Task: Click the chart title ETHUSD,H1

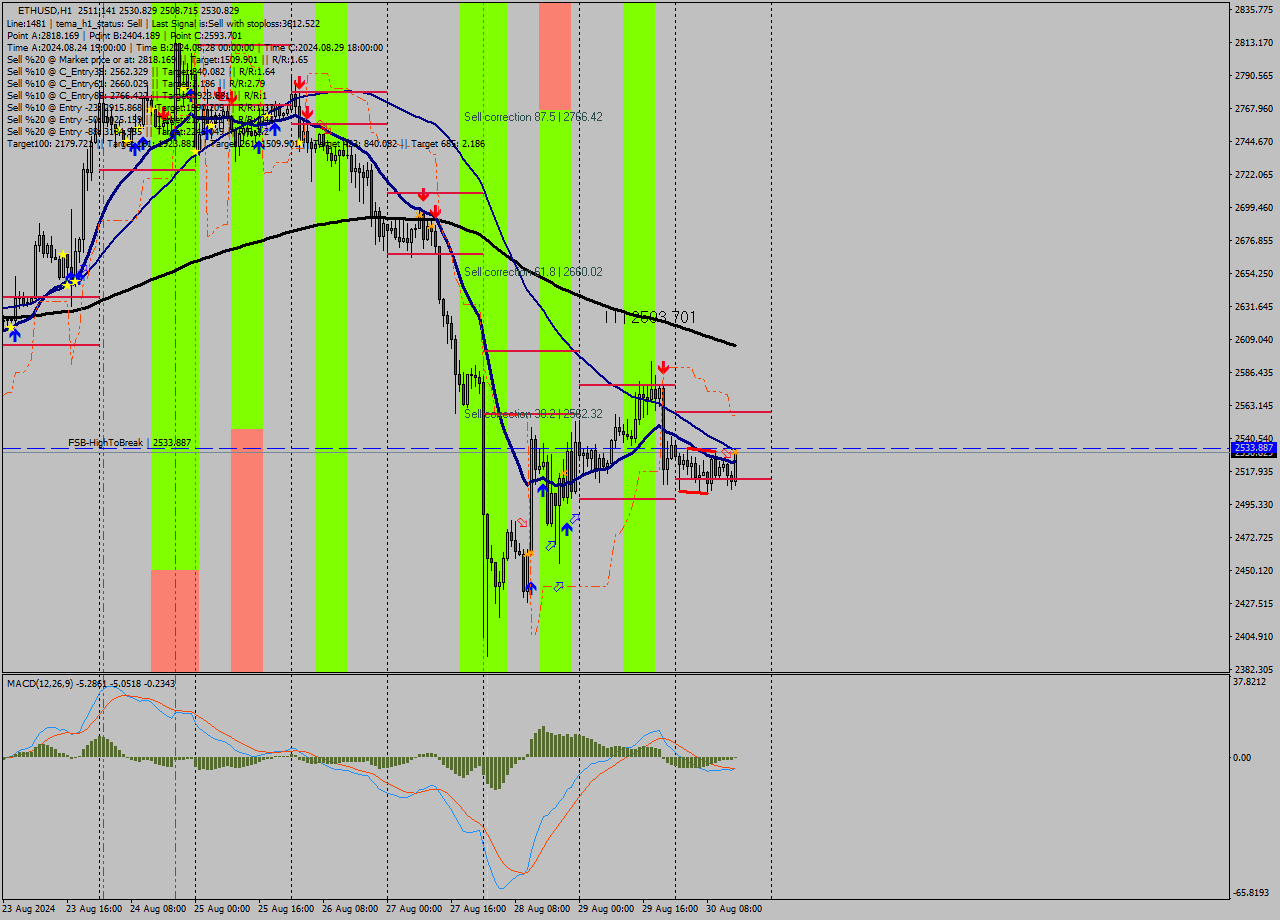Action: click(45, 10)
